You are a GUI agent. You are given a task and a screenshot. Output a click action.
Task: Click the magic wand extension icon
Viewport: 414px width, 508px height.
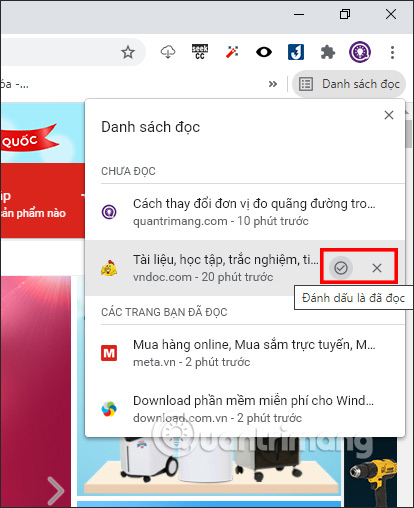click(x=232, y=52)
